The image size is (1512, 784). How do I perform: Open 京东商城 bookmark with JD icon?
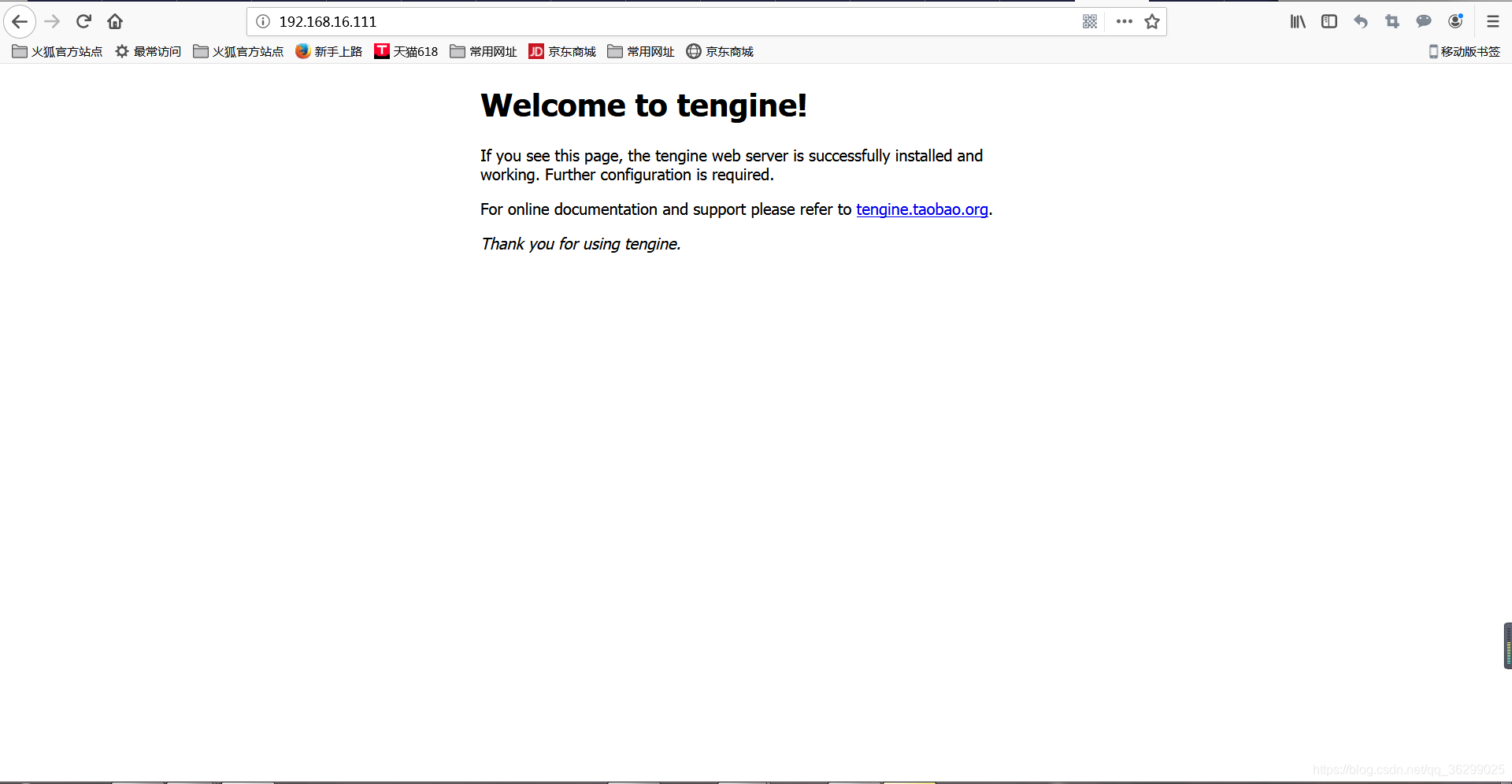(x=562, y=51)
